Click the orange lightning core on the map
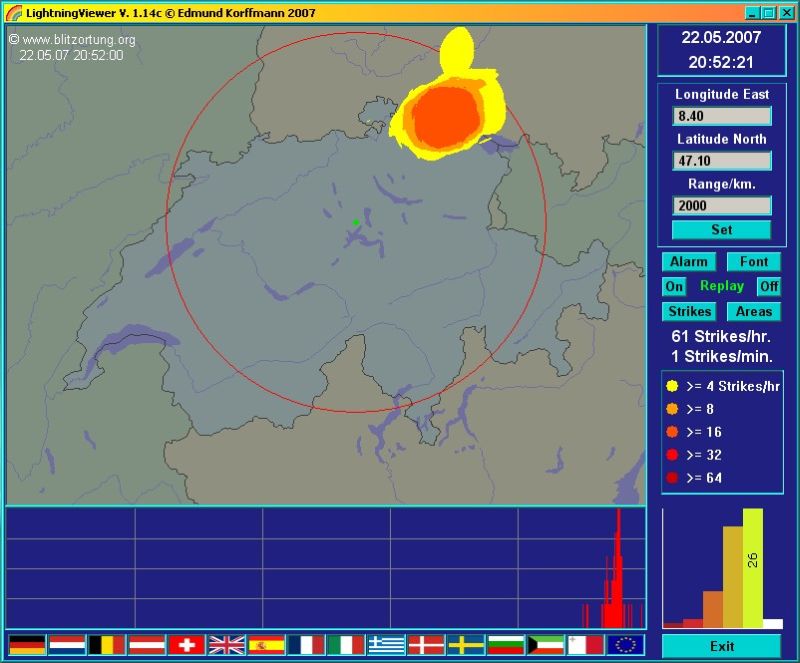The width and height of the screenshot is (800, 663). coord(446,118)
